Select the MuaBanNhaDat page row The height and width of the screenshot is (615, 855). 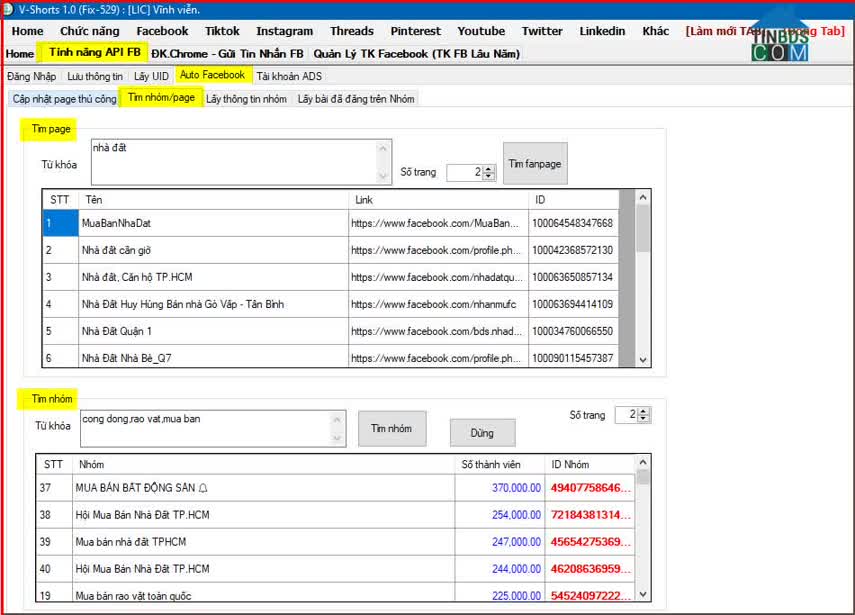(330, 223)
